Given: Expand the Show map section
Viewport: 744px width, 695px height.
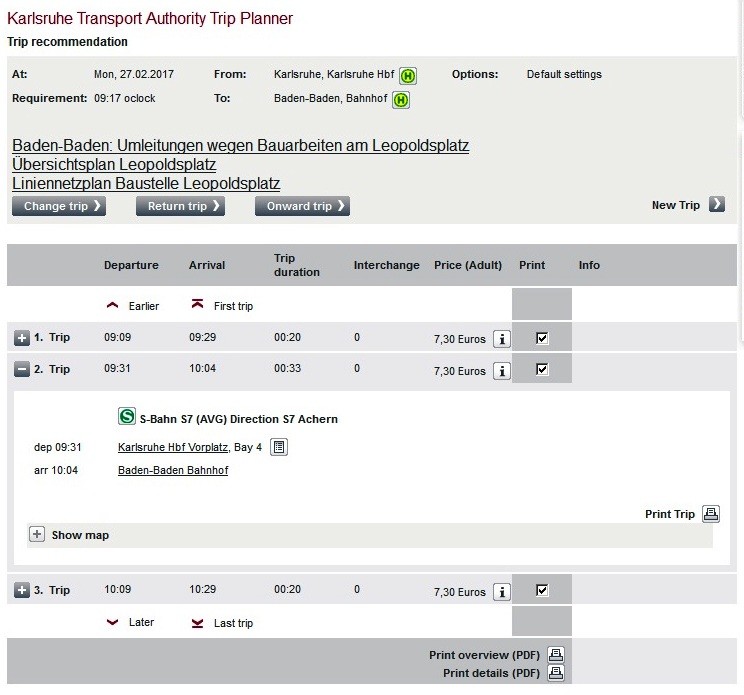Looking at the screenshot, I should point(37,535).
